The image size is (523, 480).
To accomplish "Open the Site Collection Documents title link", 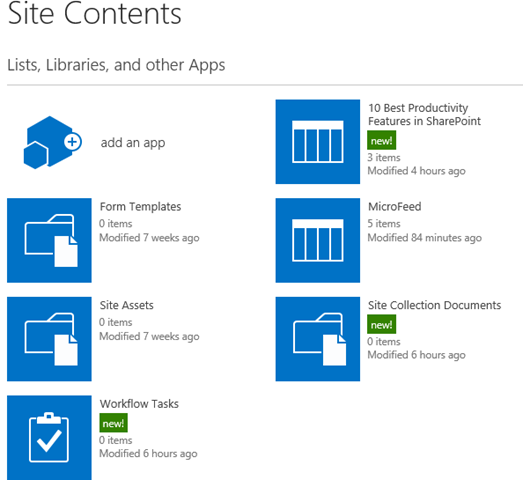I will click(434, 305).
